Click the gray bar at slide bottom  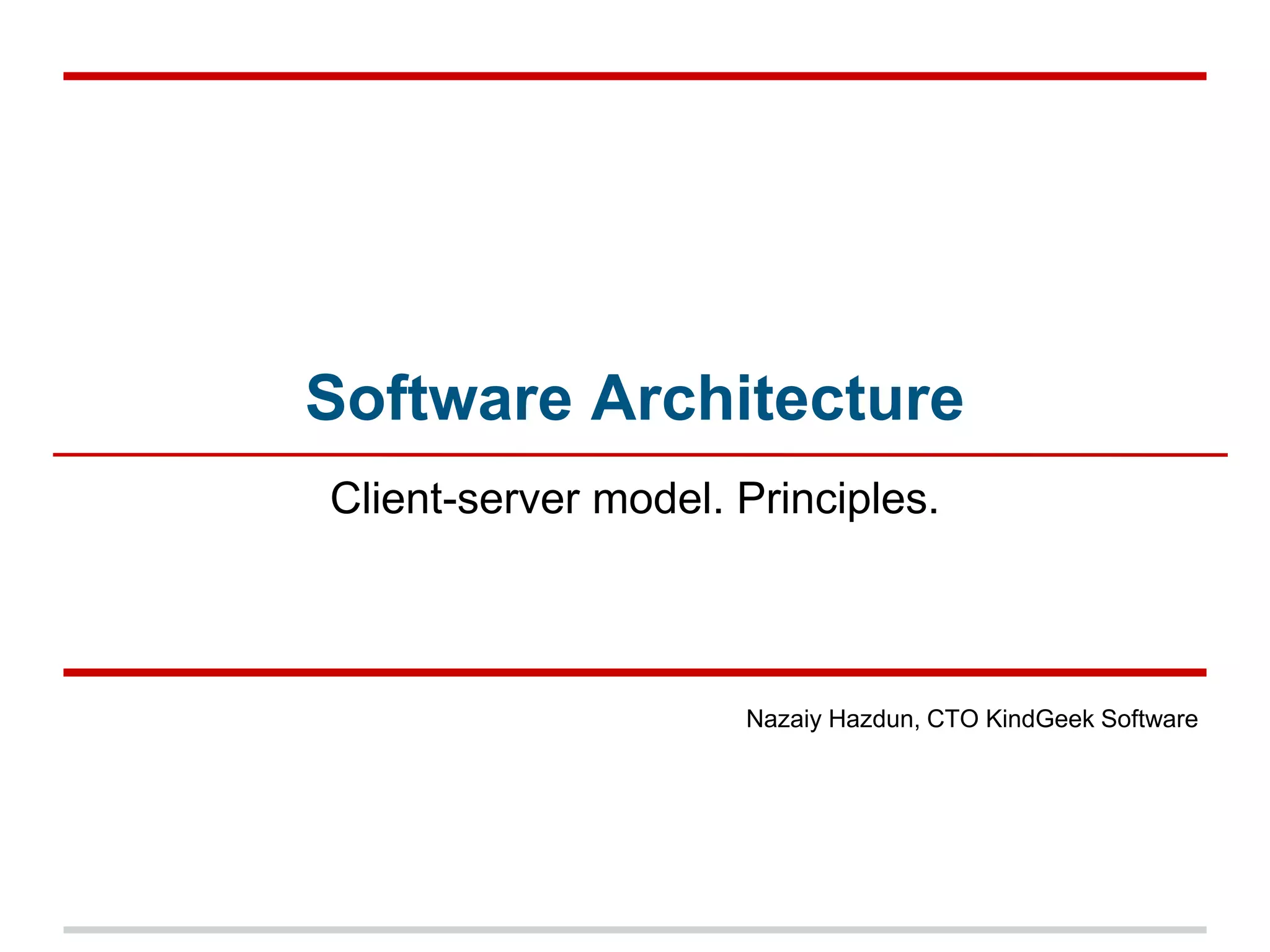(x=634, y=930)
